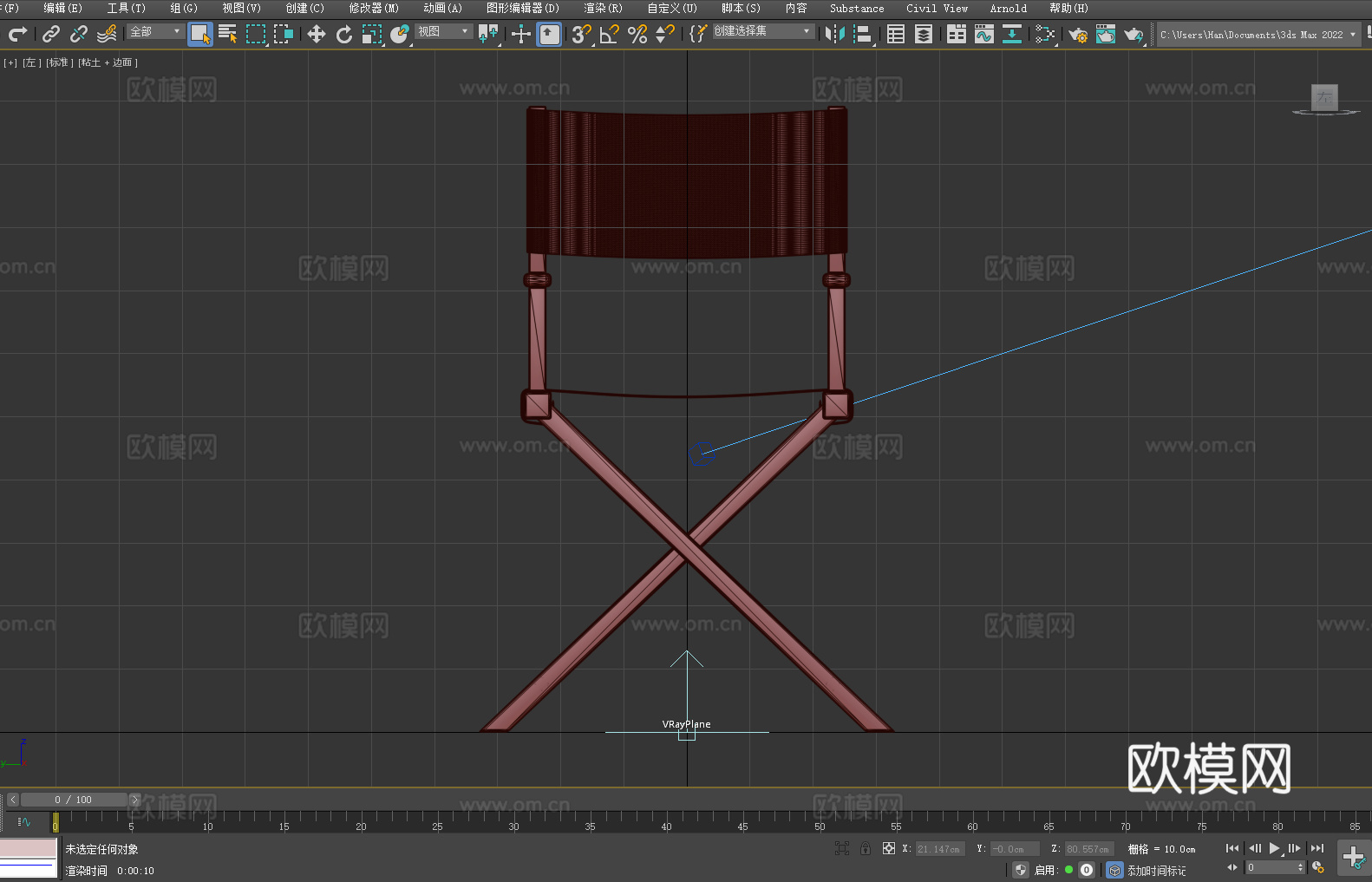Toggle the mini curve editor icon

click(x=24, y=821)
